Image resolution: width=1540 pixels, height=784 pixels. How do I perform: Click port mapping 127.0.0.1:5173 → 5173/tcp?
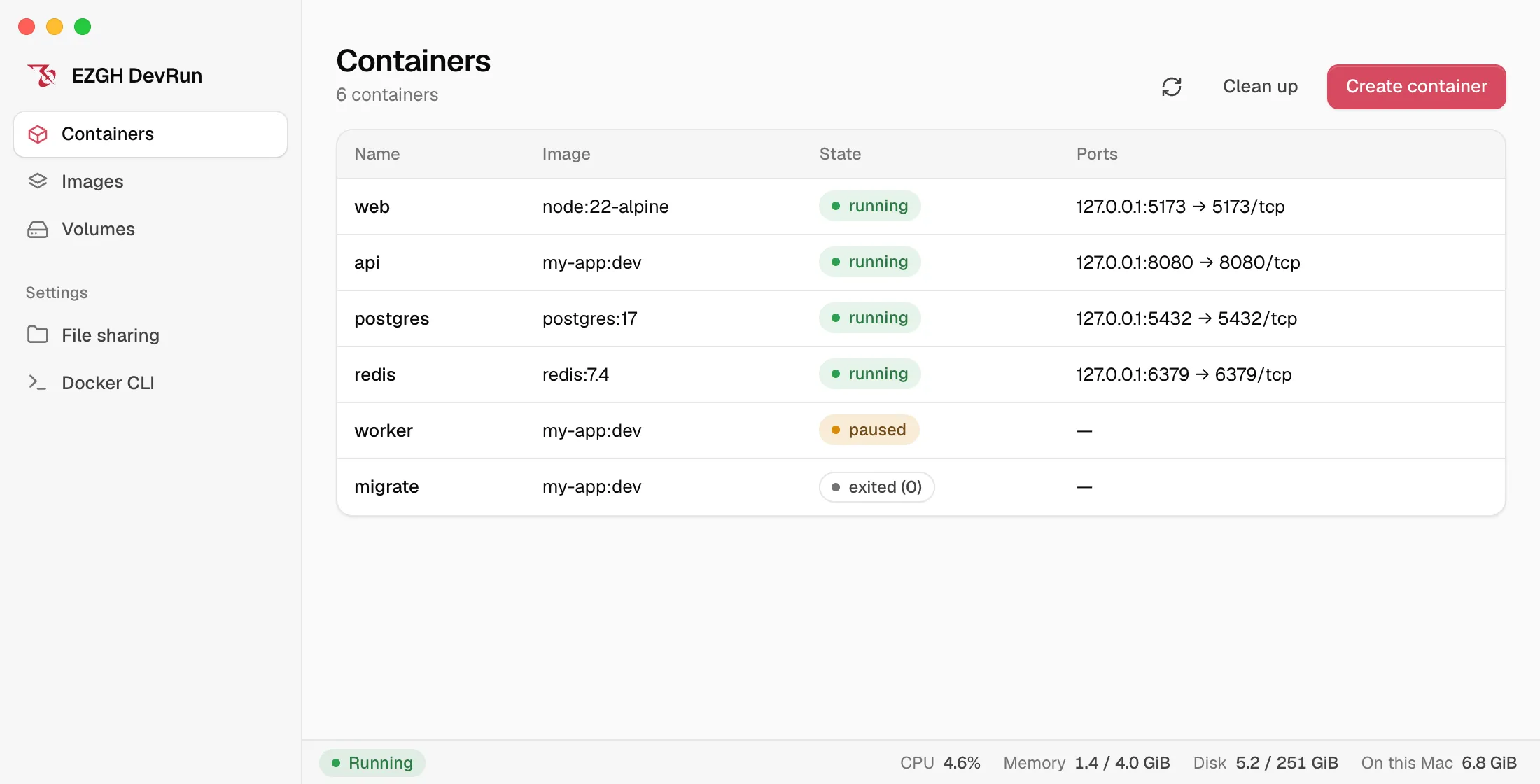coord(1180,206)
